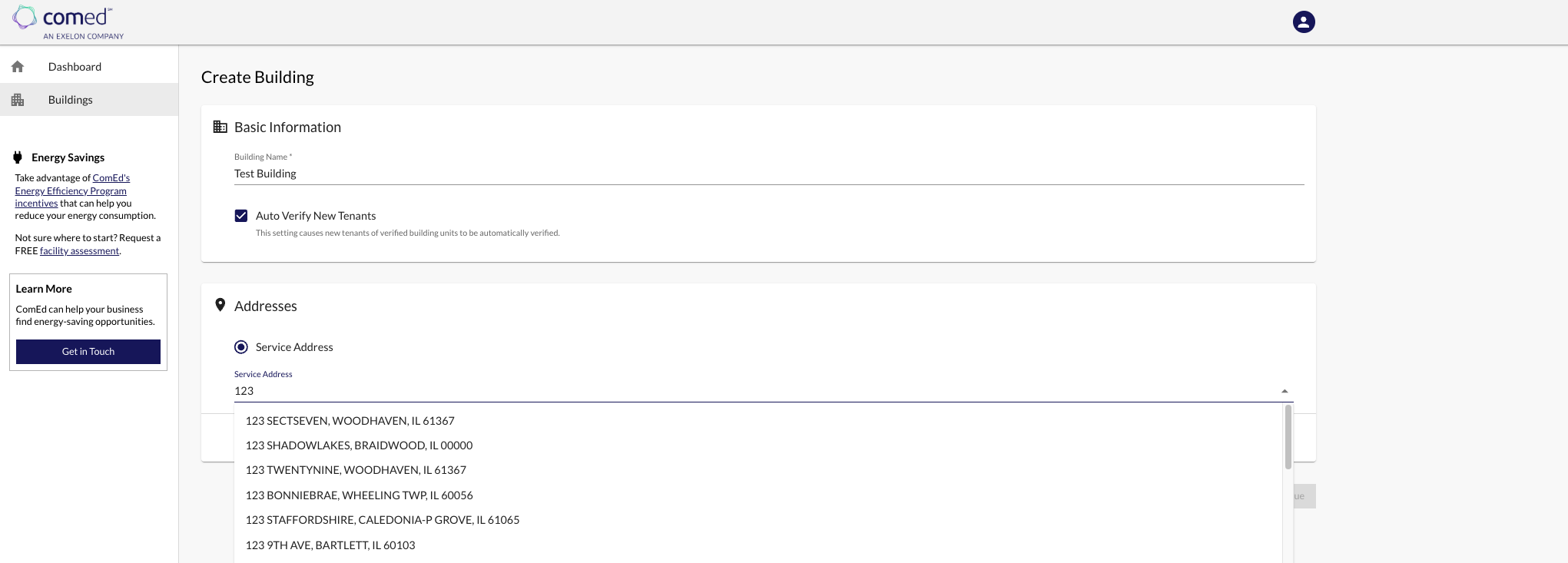Open the facility assessment link
Screen dimensions: 1568x563
[79, 251]
